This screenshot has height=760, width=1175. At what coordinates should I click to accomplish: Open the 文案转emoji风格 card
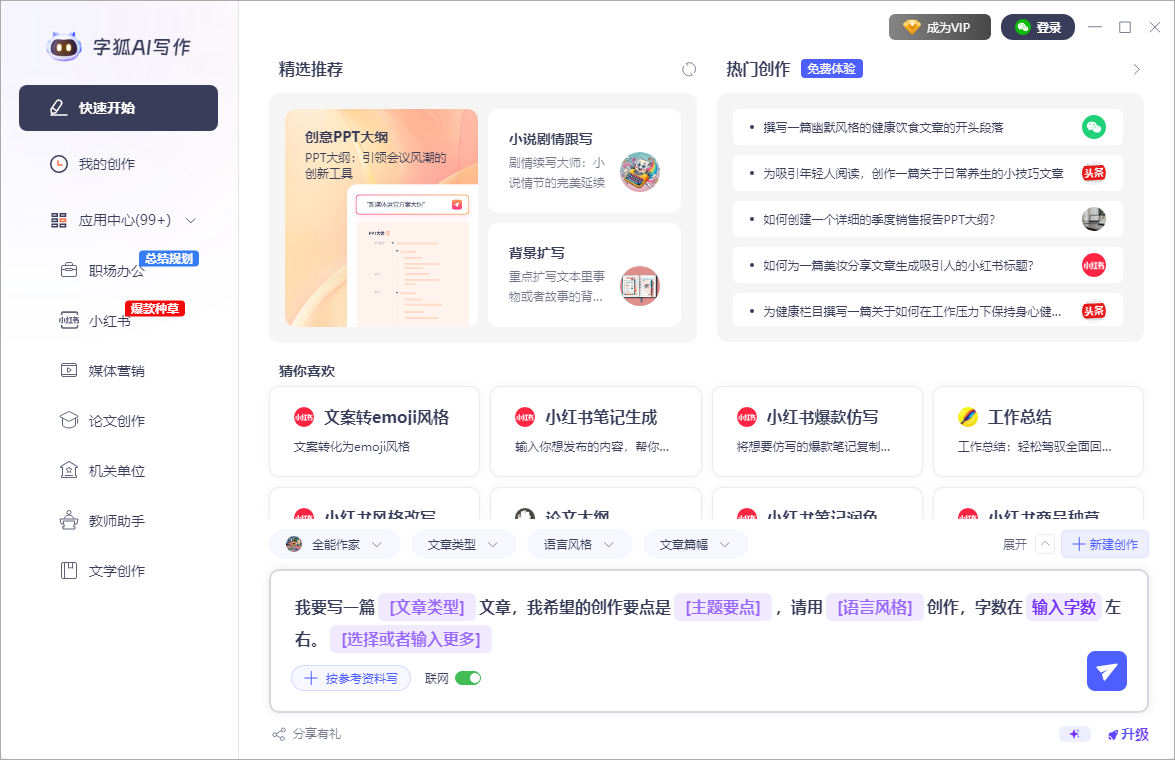375,431
